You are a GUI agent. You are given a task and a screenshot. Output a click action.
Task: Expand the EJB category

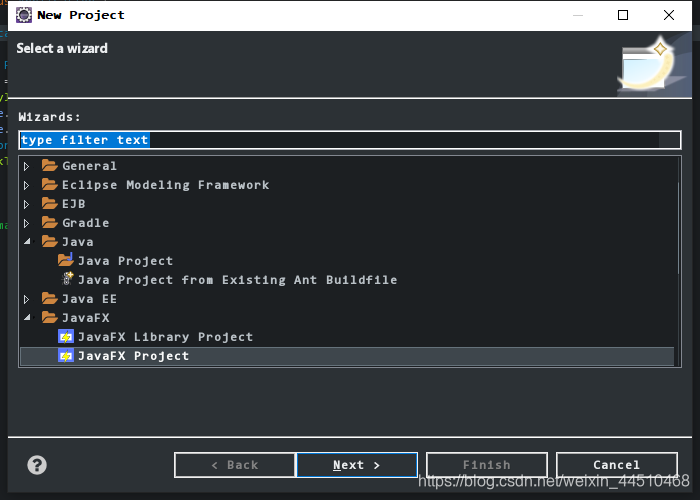tap(26, 204)
